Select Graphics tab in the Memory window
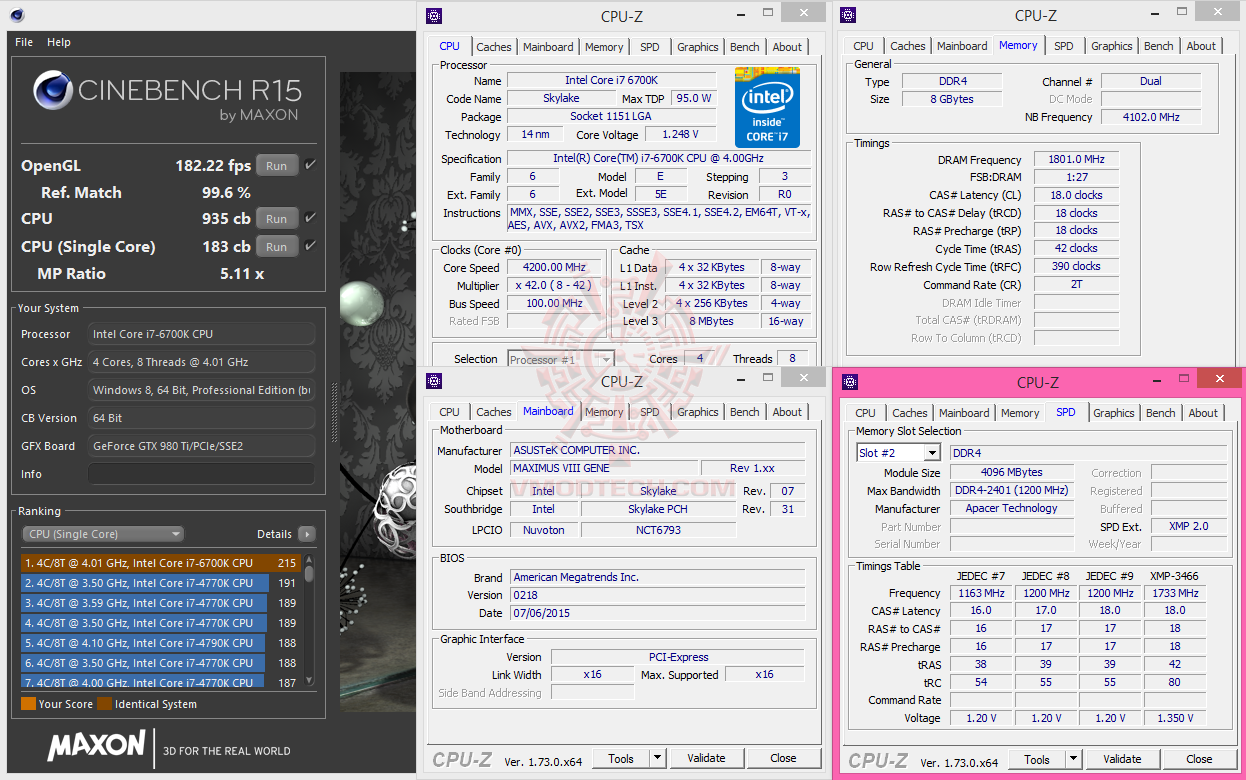The height and width of the screenshot is (780, 1246). tap(1112, 46)
